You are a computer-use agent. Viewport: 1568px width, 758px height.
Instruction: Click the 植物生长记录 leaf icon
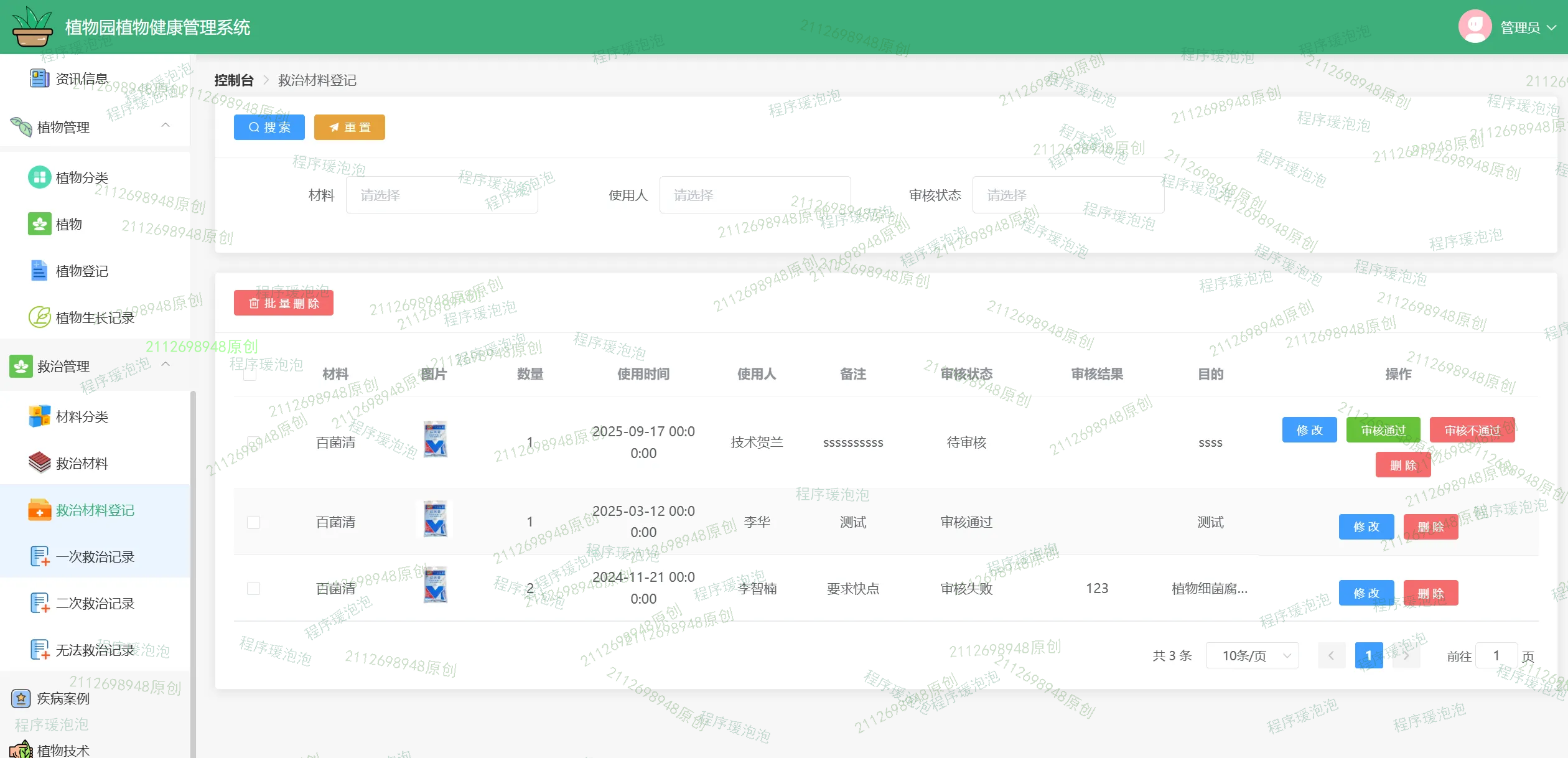point(39,317)
